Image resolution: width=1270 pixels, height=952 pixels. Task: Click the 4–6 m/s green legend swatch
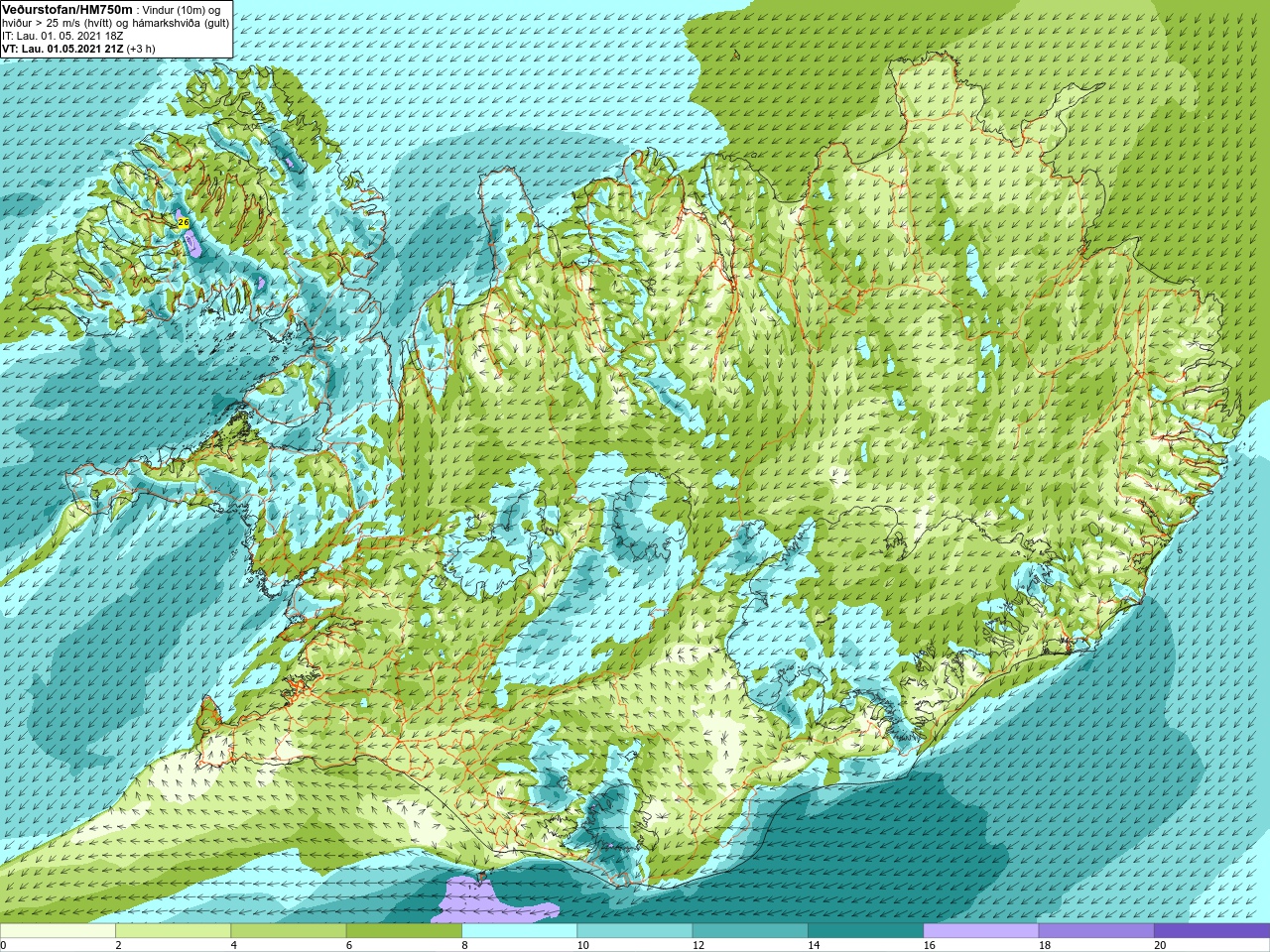288,930
